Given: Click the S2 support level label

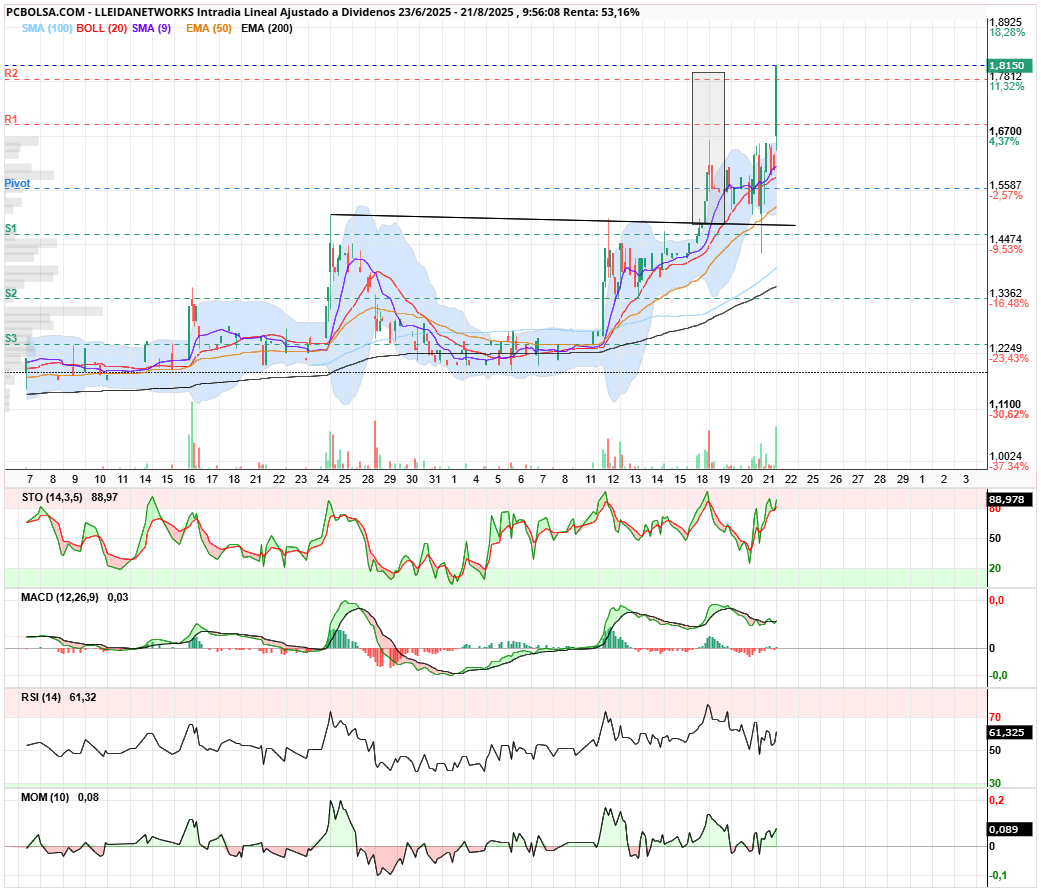Looking at the screenshot, I should pyautogui.click(x=11, y=293).
